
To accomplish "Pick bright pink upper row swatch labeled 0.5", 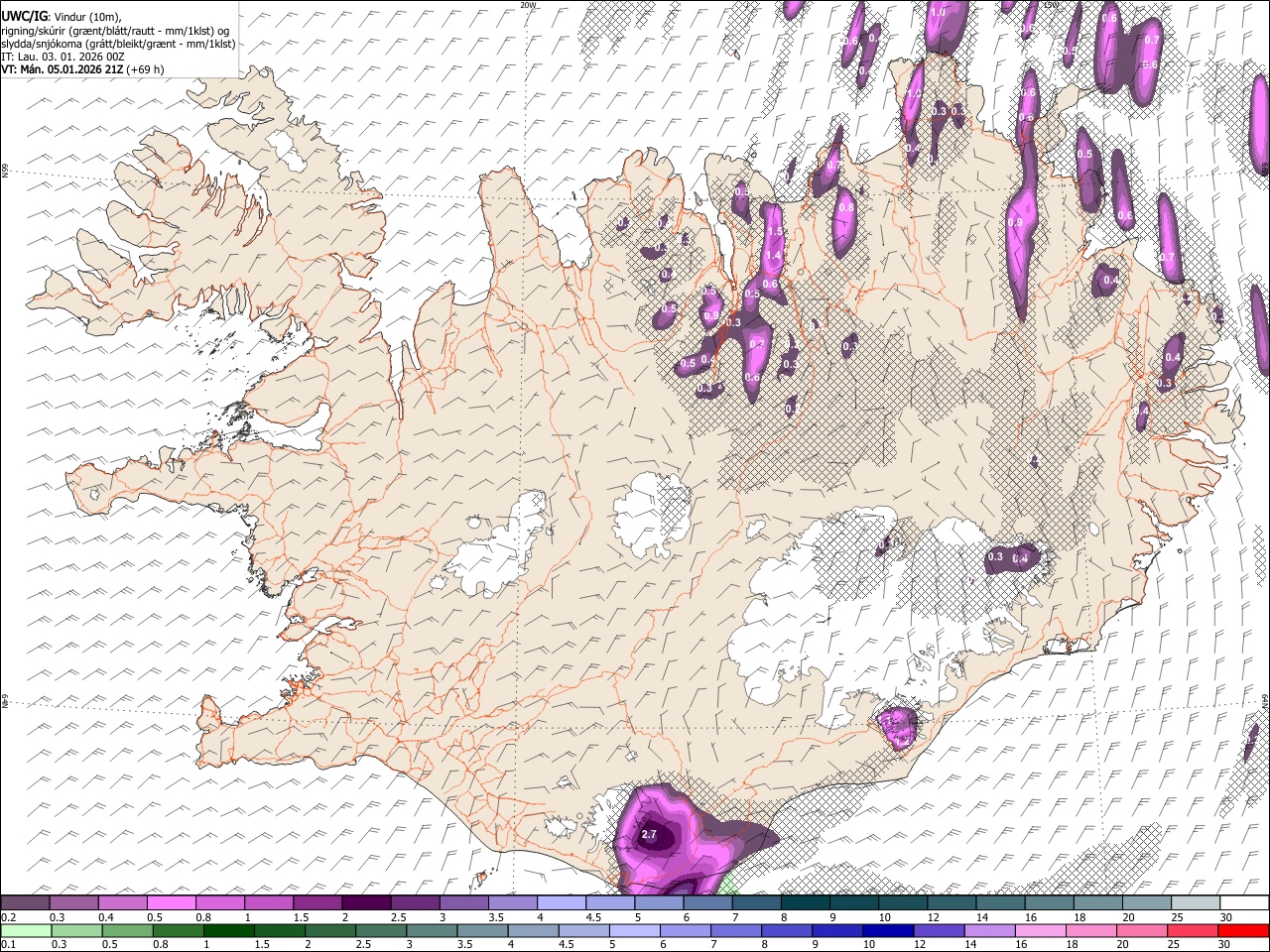I will [171, 902].
